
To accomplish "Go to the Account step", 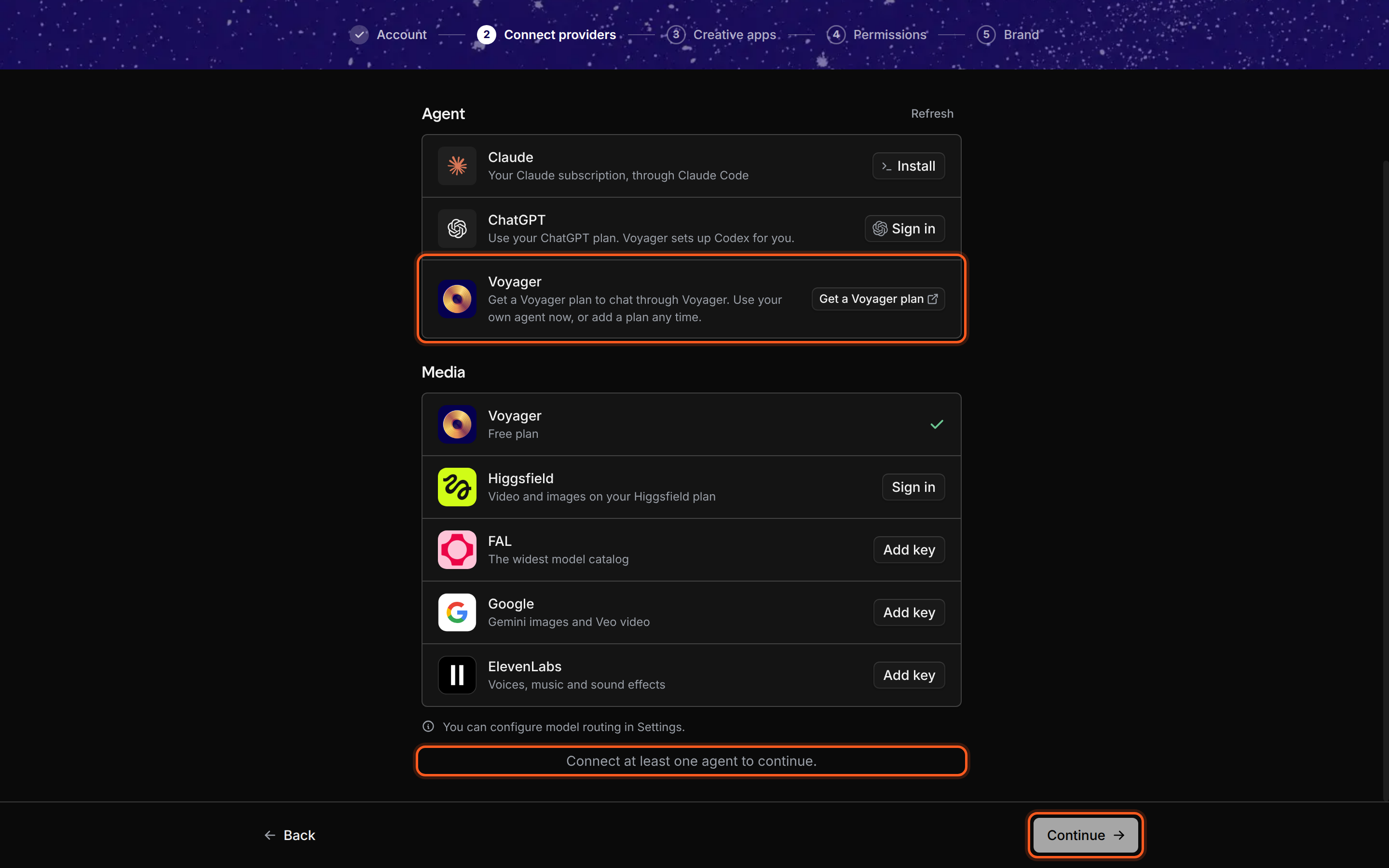I will (388, 34).
